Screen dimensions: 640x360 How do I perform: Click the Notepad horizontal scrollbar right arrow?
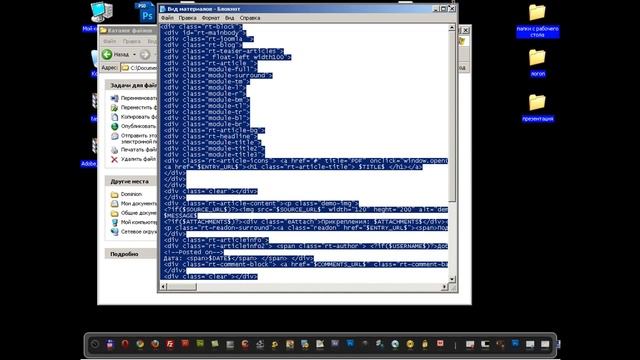(444, 287)
